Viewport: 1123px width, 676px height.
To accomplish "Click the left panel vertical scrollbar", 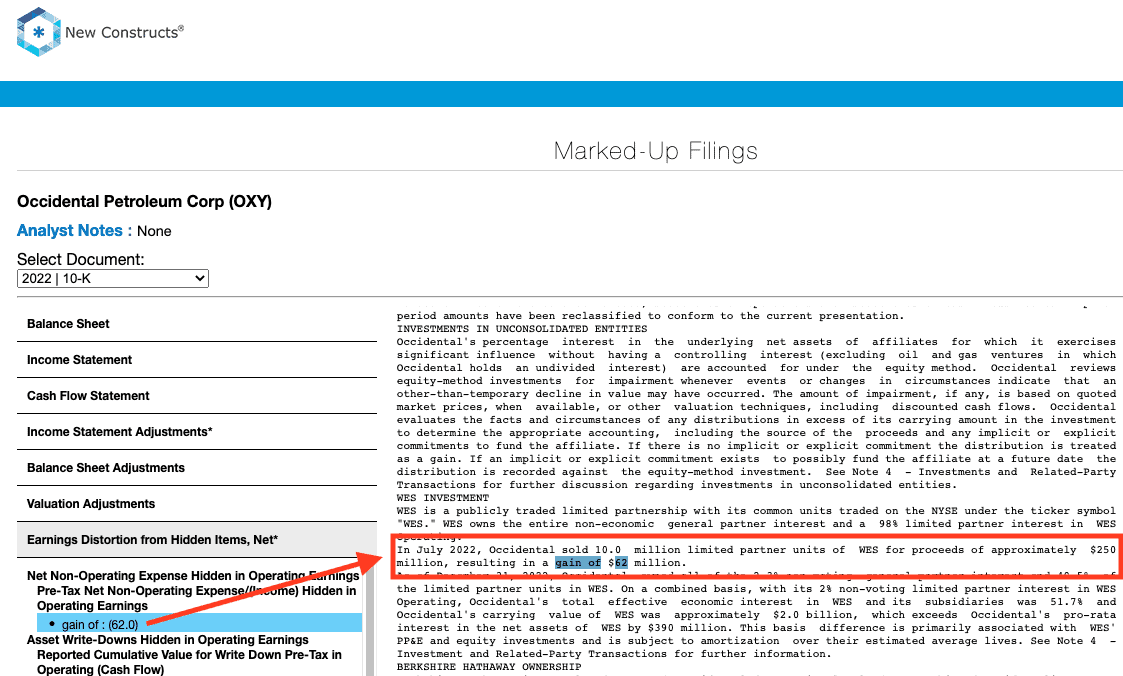I will [370, 619].
